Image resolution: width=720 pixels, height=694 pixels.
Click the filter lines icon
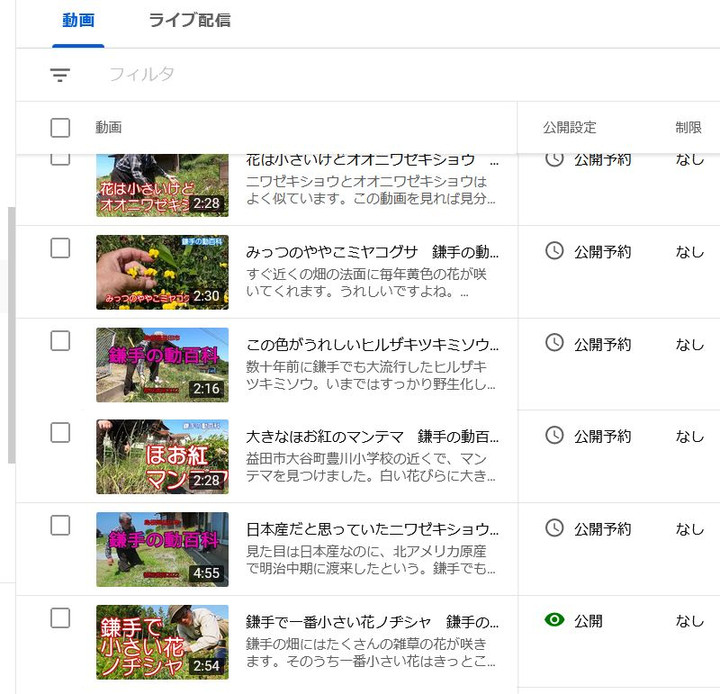(60, 75)
